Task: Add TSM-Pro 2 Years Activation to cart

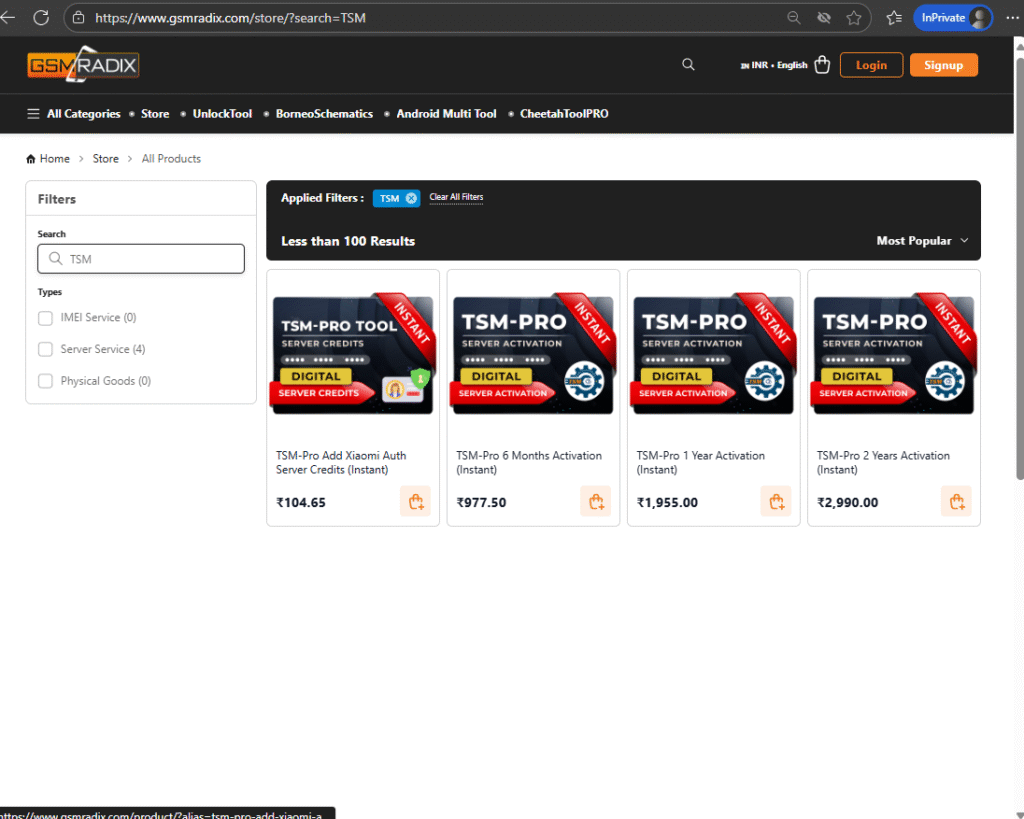Action: [x=955, y=501]
